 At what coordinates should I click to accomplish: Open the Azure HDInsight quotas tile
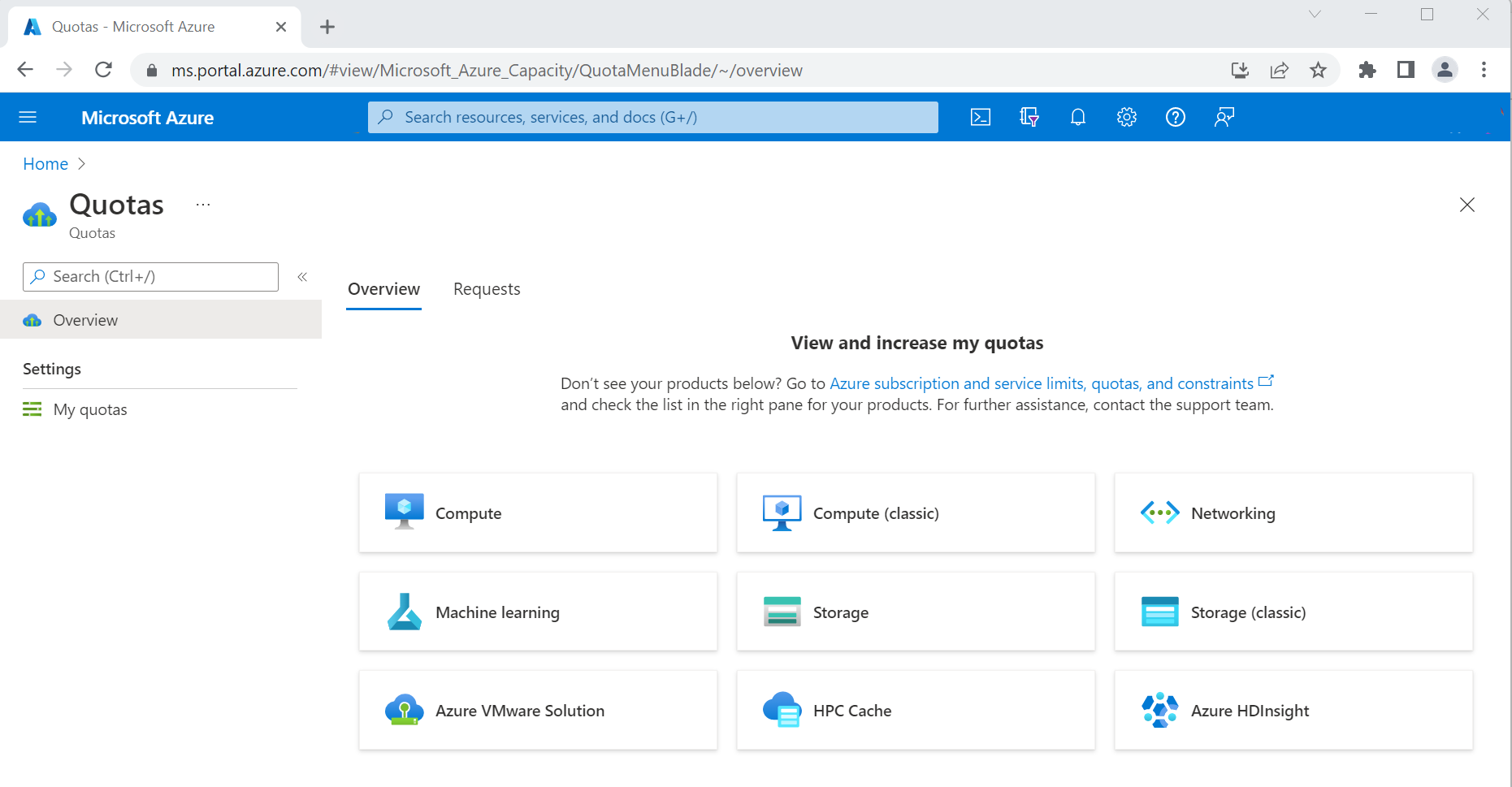click(x=1292, y=710)
